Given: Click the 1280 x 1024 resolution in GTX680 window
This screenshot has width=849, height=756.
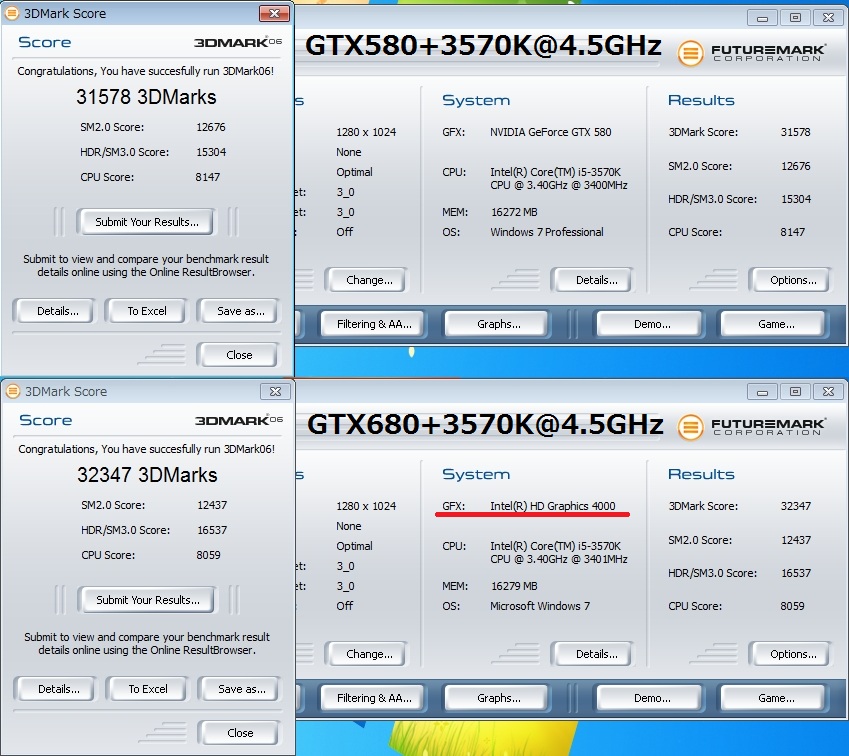Looking at the screenshot, I should point(366,506).
